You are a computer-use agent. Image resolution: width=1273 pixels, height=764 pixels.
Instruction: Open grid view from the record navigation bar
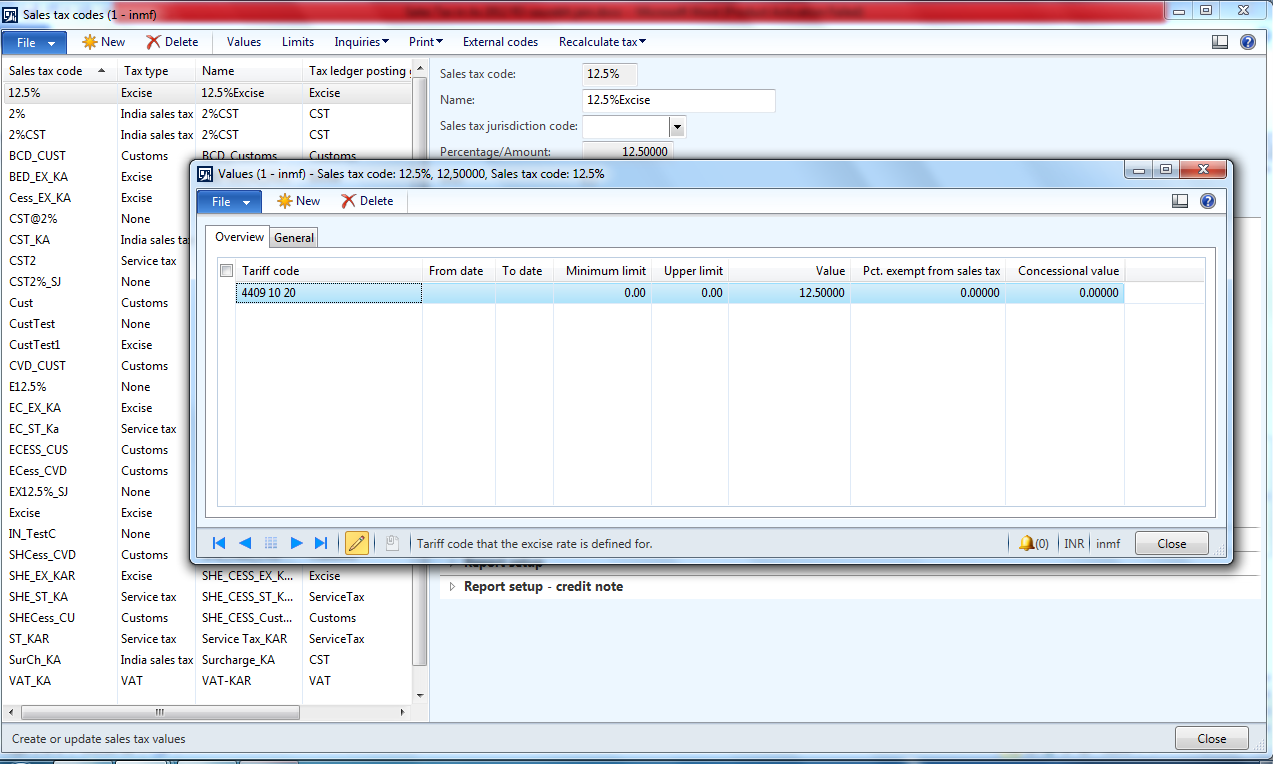pyautogui.click(x=270, y=543)
